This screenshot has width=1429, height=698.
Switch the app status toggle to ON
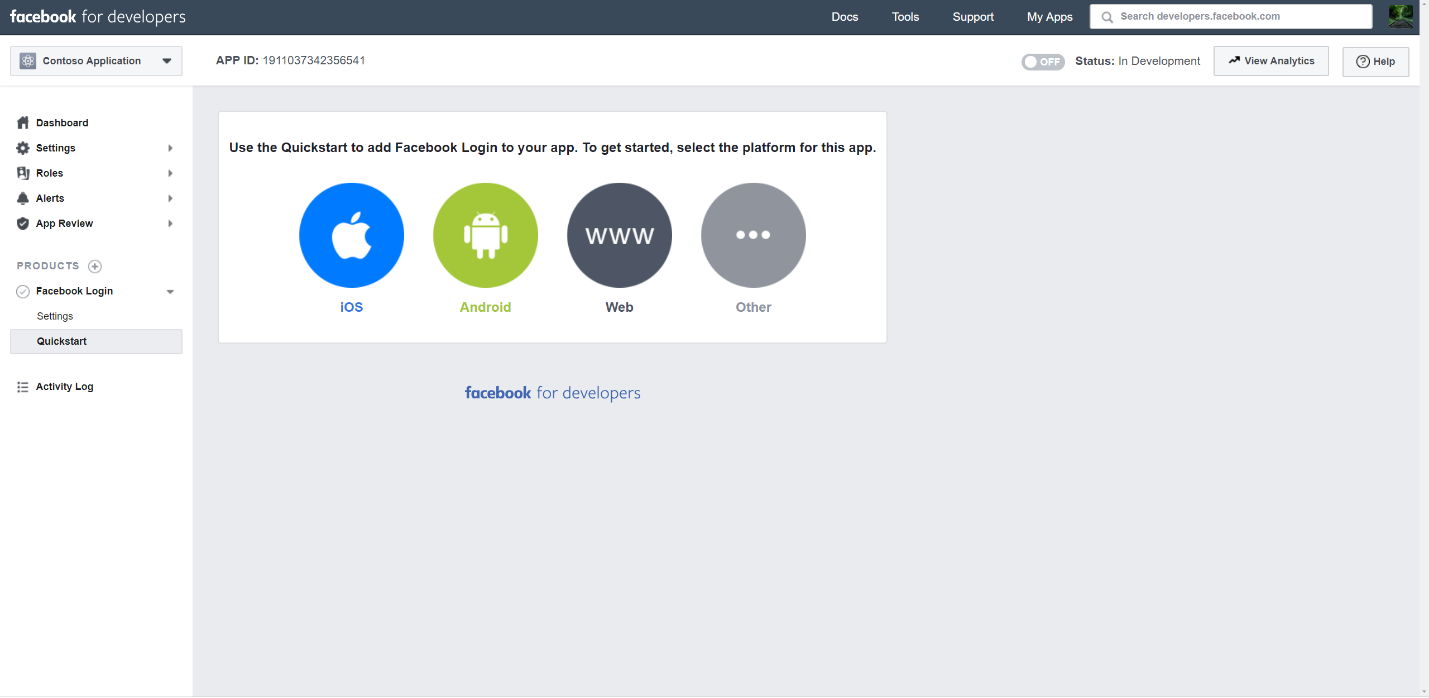click(1043, 61)
